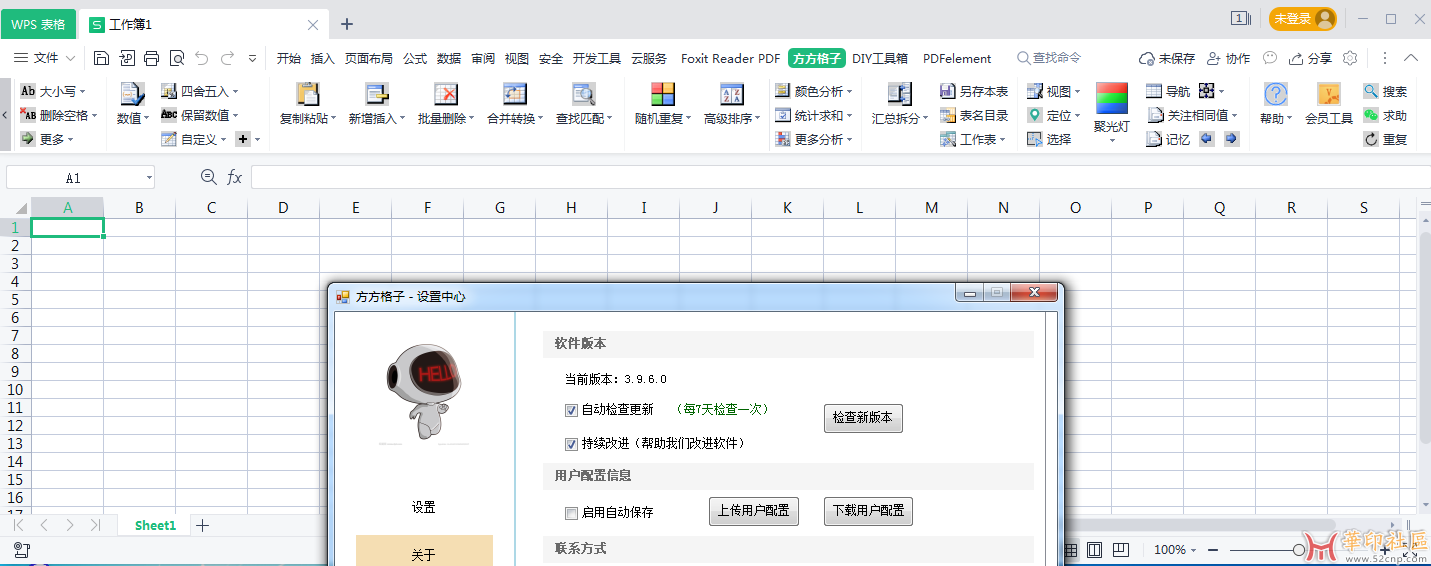Click the 记忆 (memory) icon
The width and height of the screenshot is (1431, 566).
[x=1154, y=139]
